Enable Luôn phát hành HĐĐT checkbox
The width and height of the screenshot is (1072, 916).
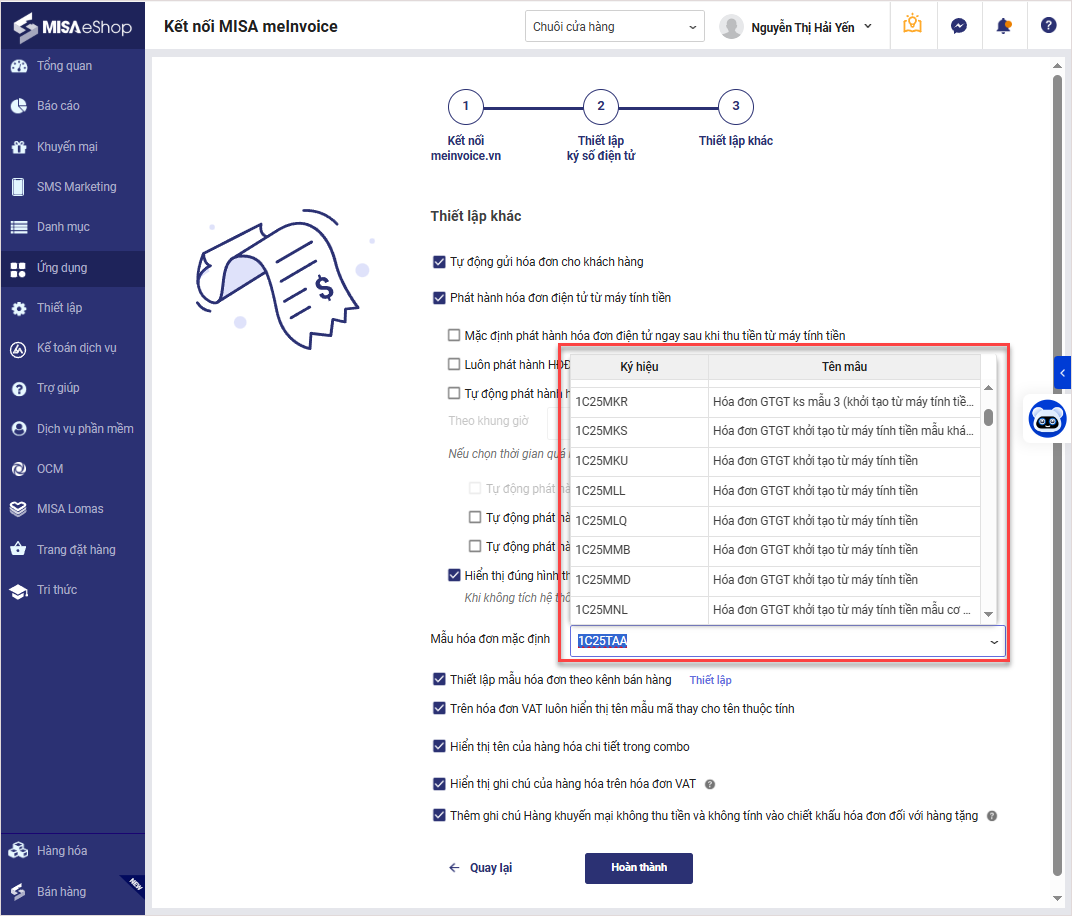point(454,364)
